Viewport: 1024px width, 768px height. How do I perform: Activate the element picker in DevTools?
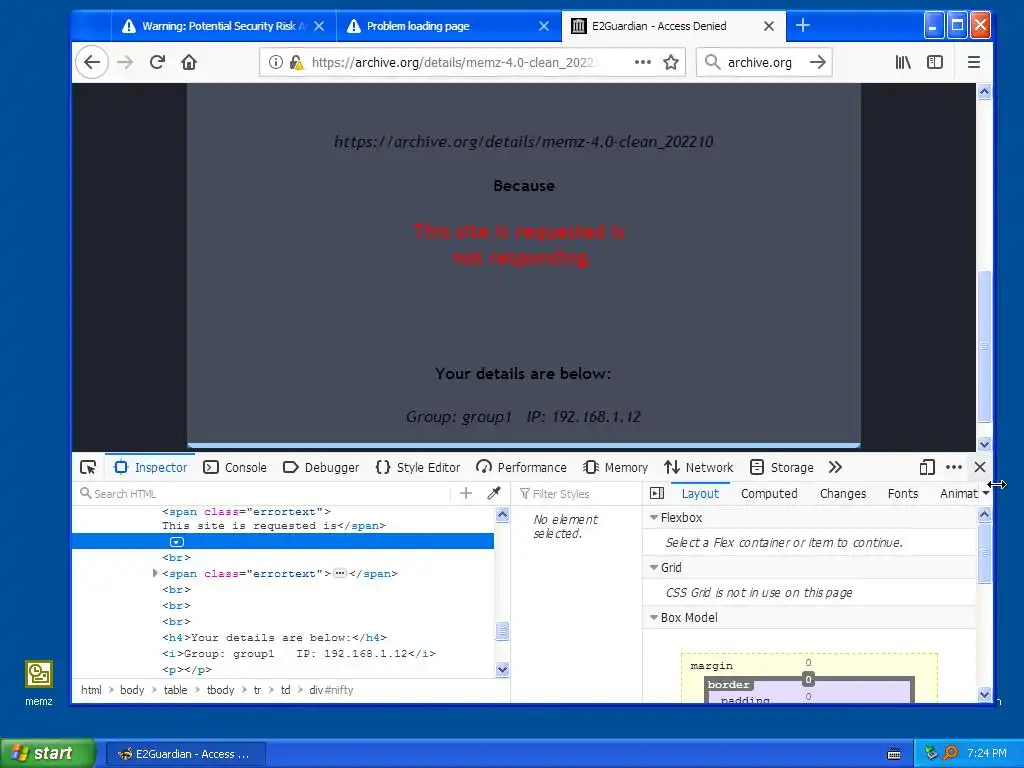pos(88,468)
